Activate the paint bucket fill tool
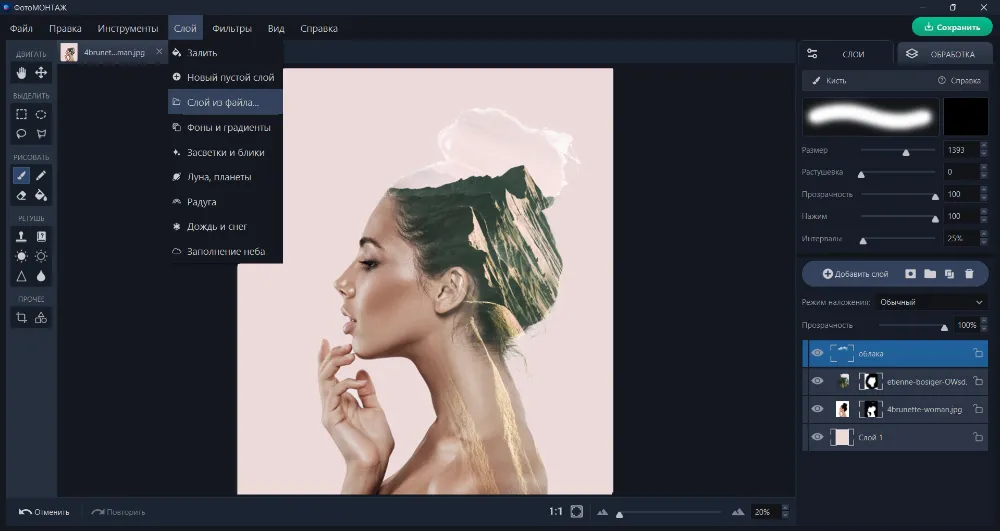Screen dimensions: 1000x531 41,195
